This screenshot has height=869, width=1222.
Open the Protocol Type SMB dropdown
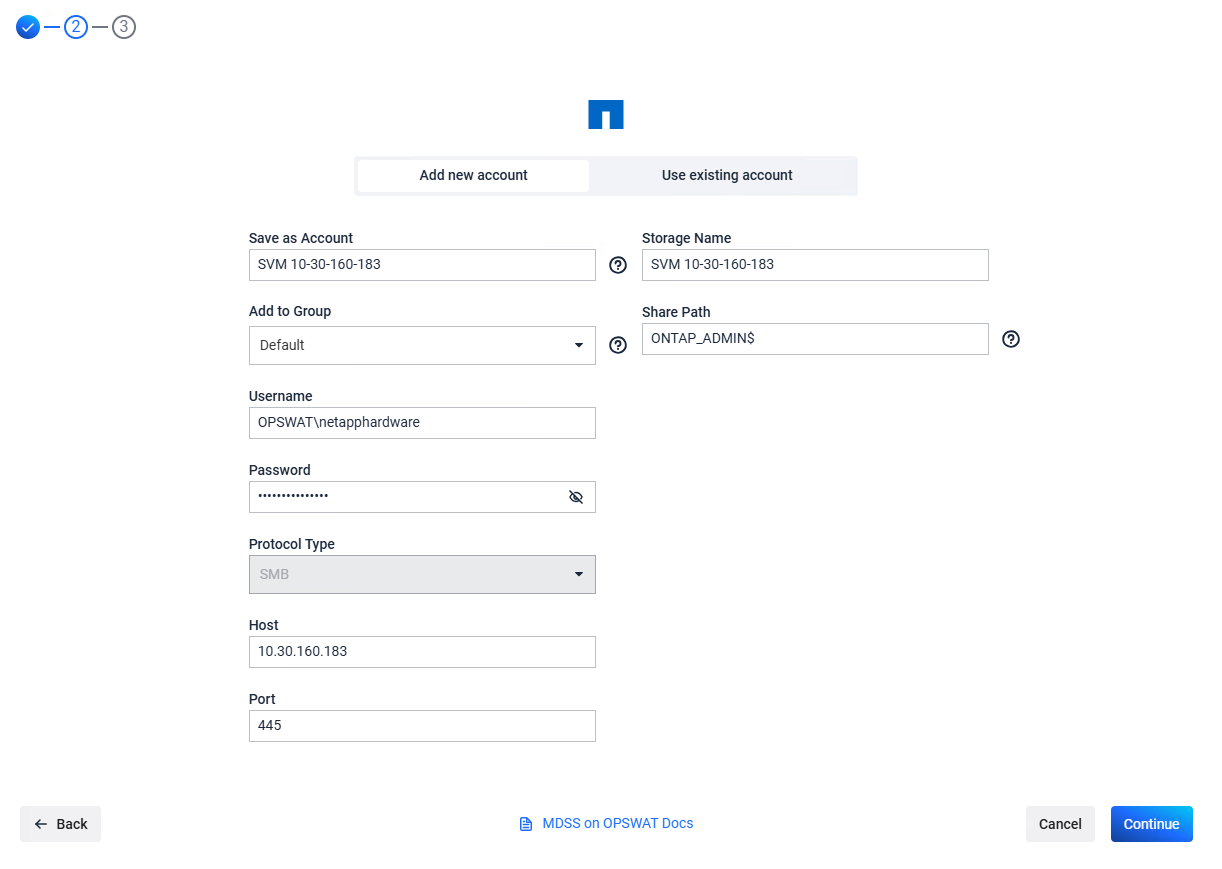click(422, 575)
